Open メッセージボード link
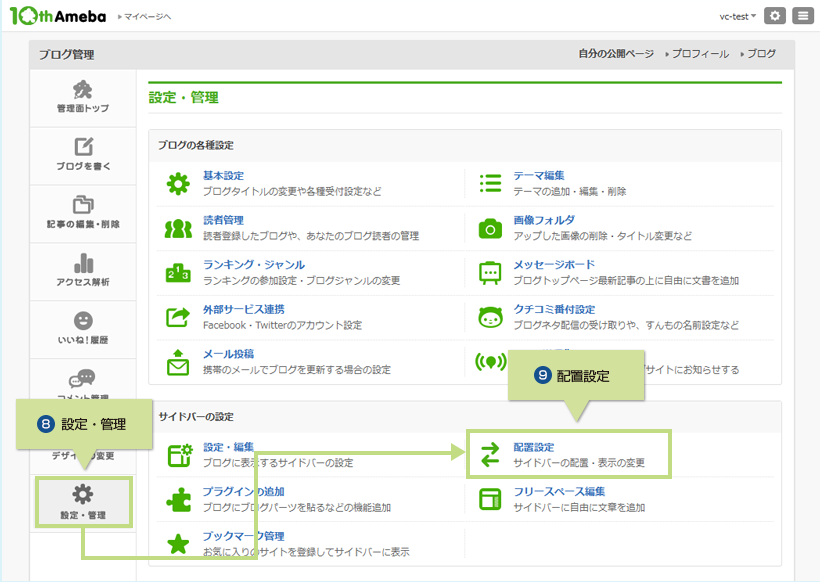The width and height of the screenshot is (820, 582). pyautogui.click(x=554, y=265)
